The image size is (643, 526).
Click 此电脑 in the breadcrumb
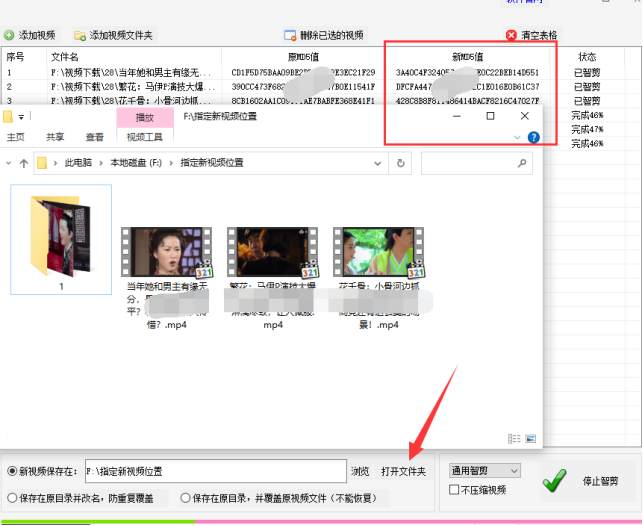coord(78,163)
